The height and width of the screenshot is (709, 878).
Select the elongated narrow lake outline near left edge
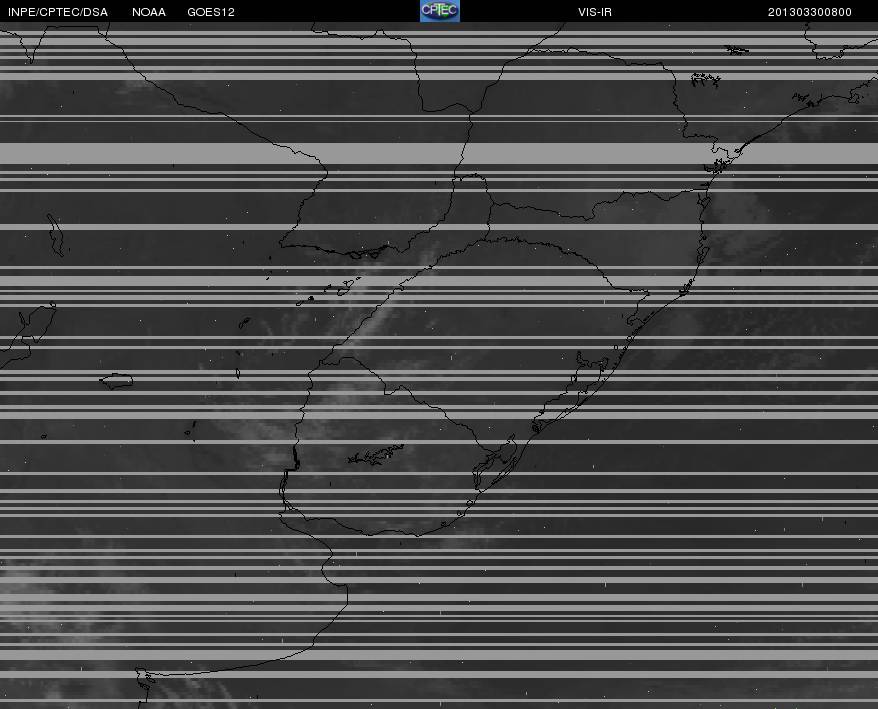55,235
